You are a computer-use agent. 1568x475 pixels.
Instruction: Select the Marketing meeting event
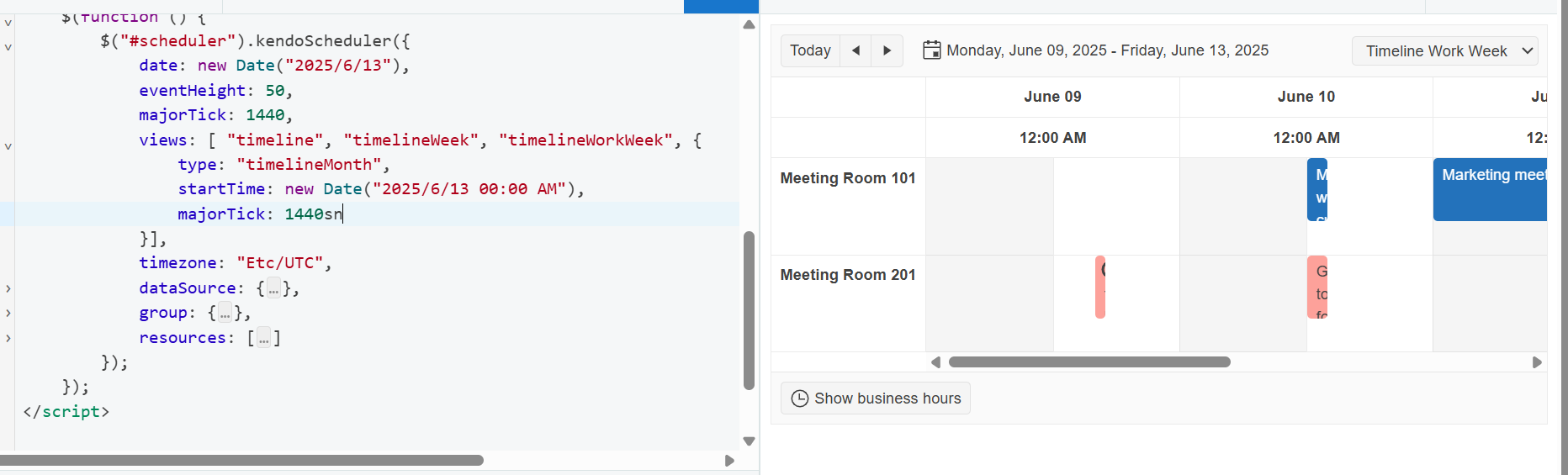[1490, 190]
